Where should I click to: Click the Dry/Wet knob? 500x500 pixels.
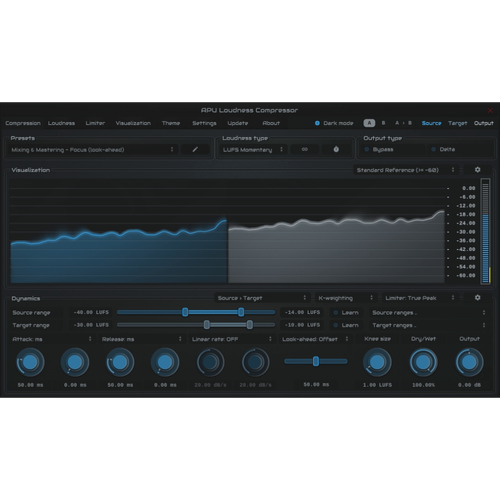coord(423,362)
